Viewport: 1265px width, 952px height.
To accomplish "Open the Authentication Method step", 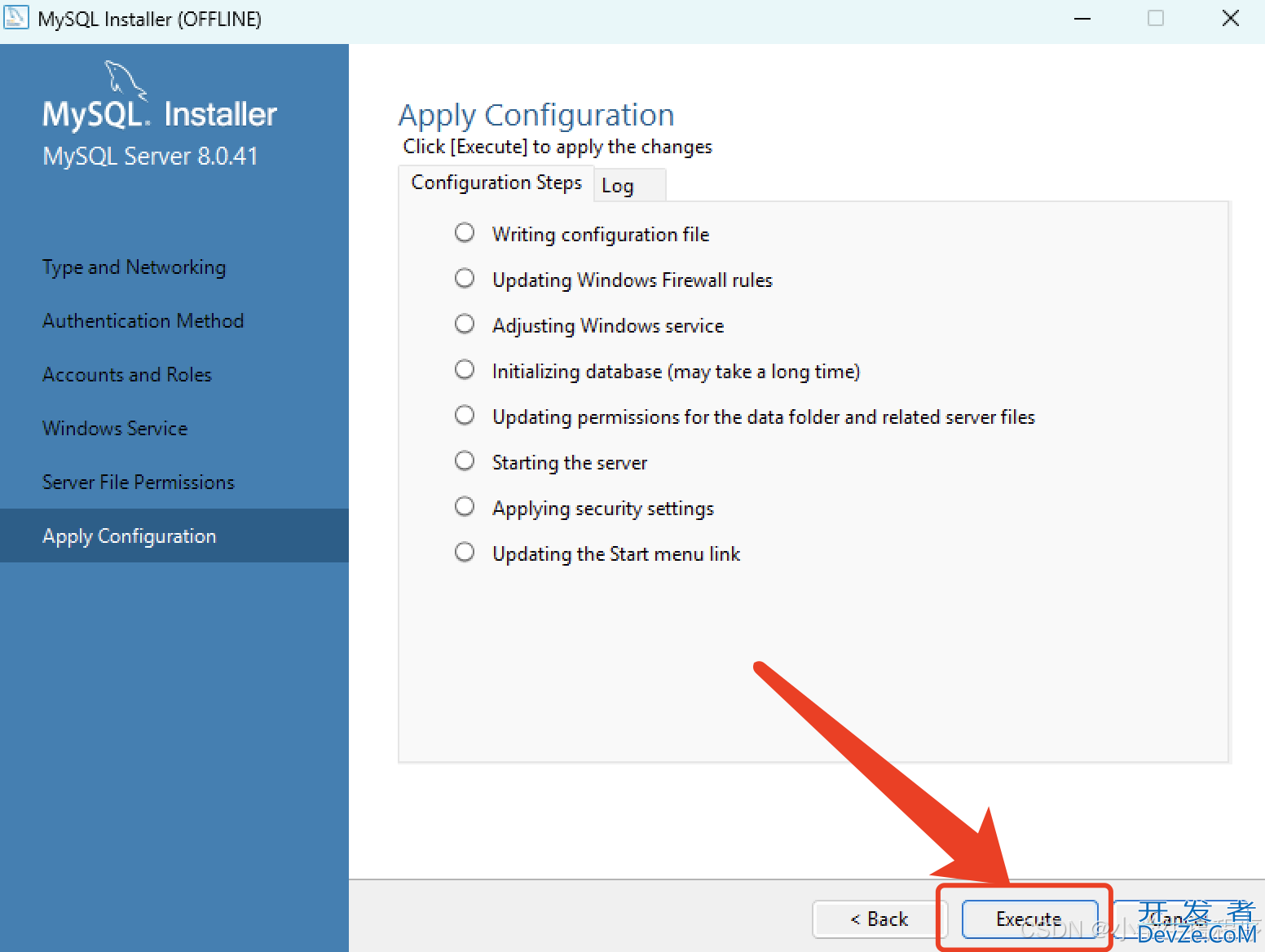I will [143, 321].
